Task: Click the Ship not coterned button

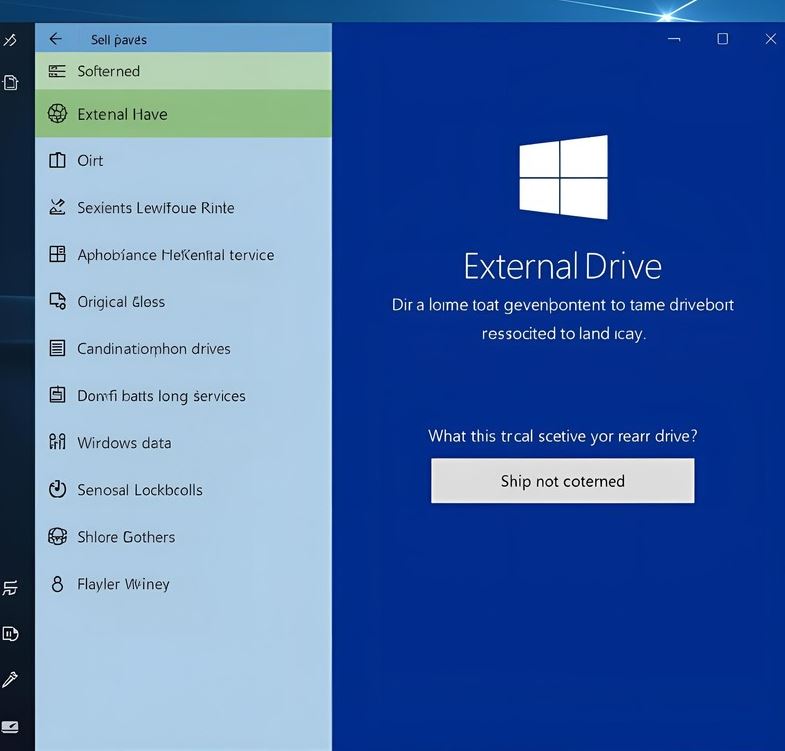Action: (562, 481)
